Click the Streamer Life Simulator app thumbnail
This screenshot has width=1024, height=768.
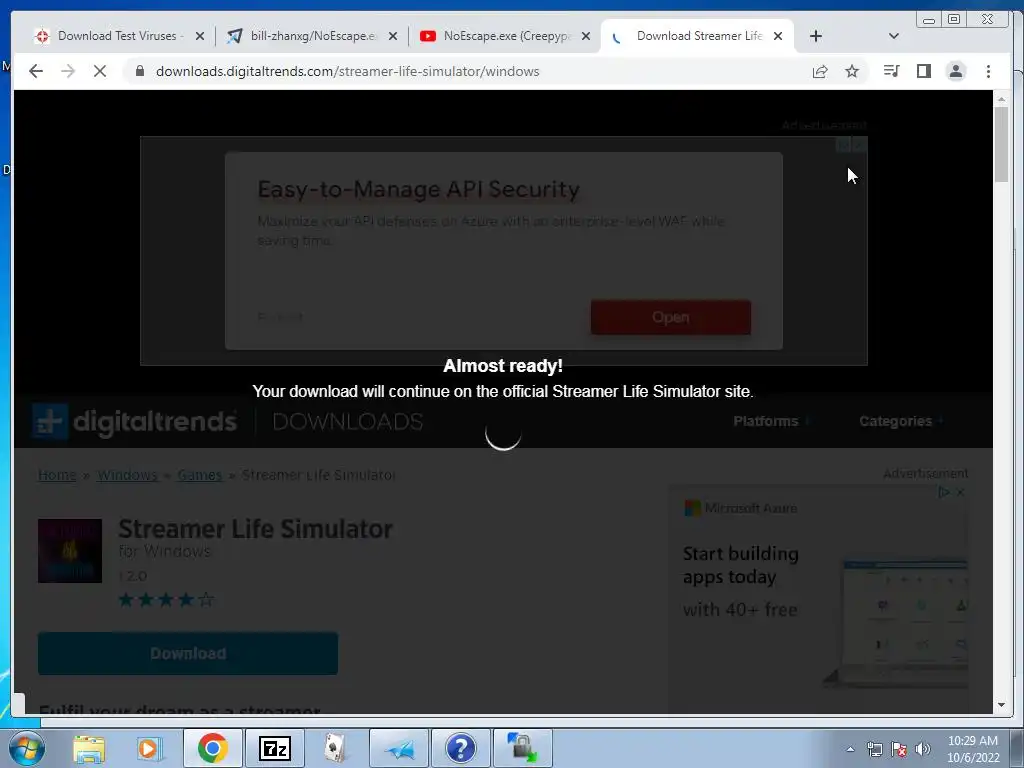coord(70,551)
